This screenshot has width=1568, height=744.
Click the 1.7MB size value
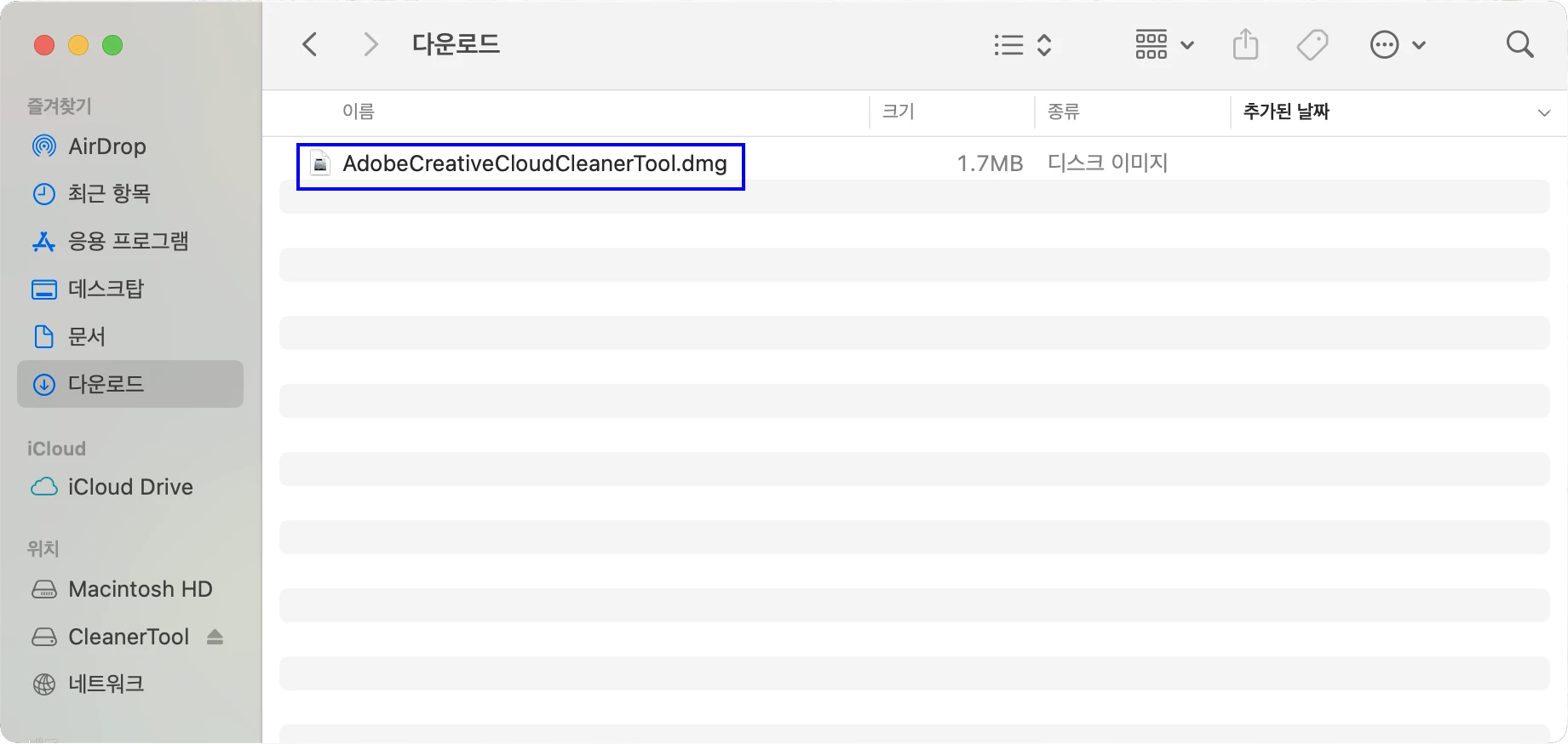tap(990, 163)
